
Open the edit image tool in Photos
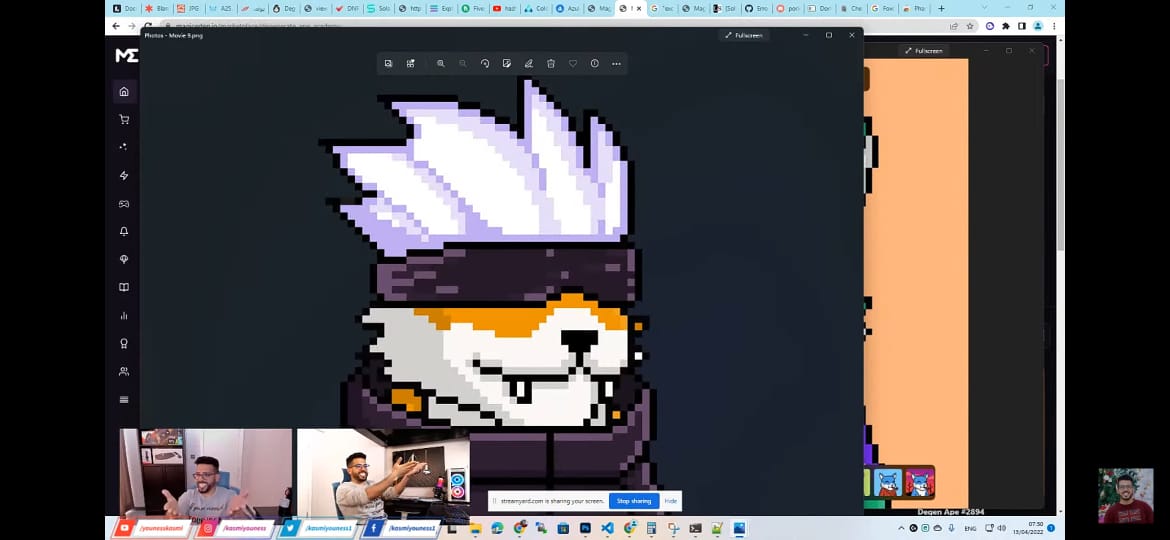(507, 63)
